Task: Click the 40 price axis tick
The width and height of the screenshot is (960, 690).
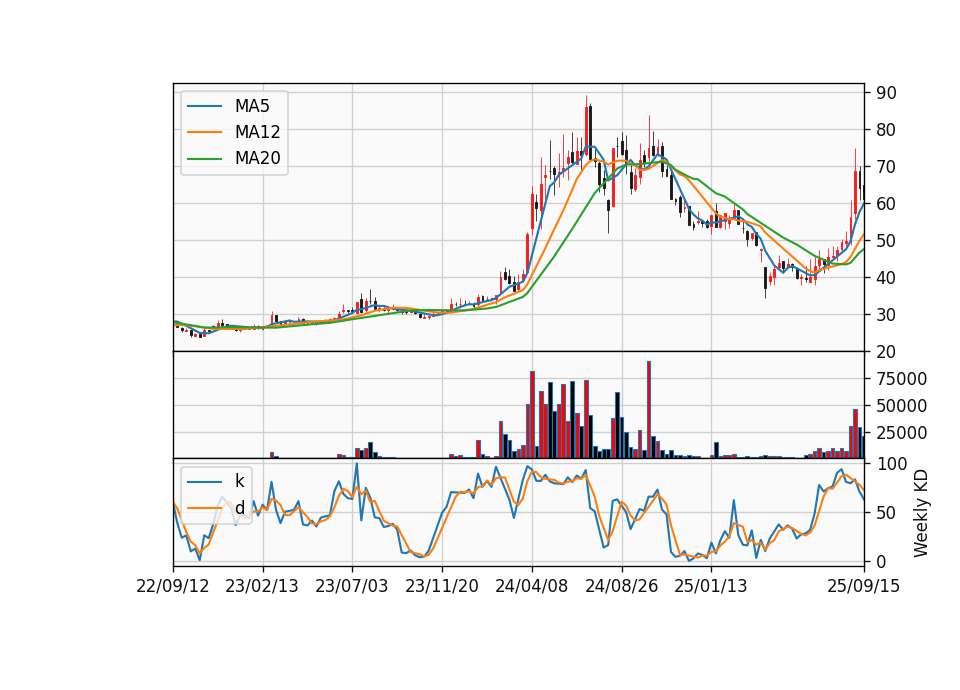Action: pyautogui.click(x=887, y=278)
